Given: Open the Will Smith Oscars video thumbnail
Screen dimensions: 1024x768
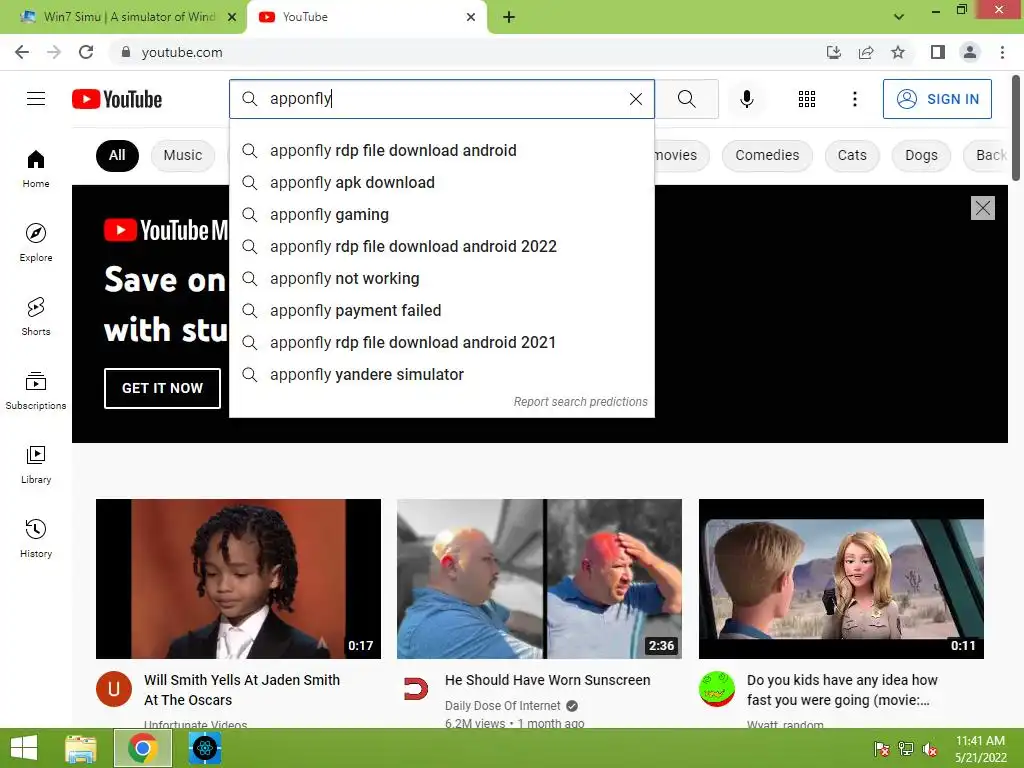Looking at the screenshot, I should (x=238, y=579).
